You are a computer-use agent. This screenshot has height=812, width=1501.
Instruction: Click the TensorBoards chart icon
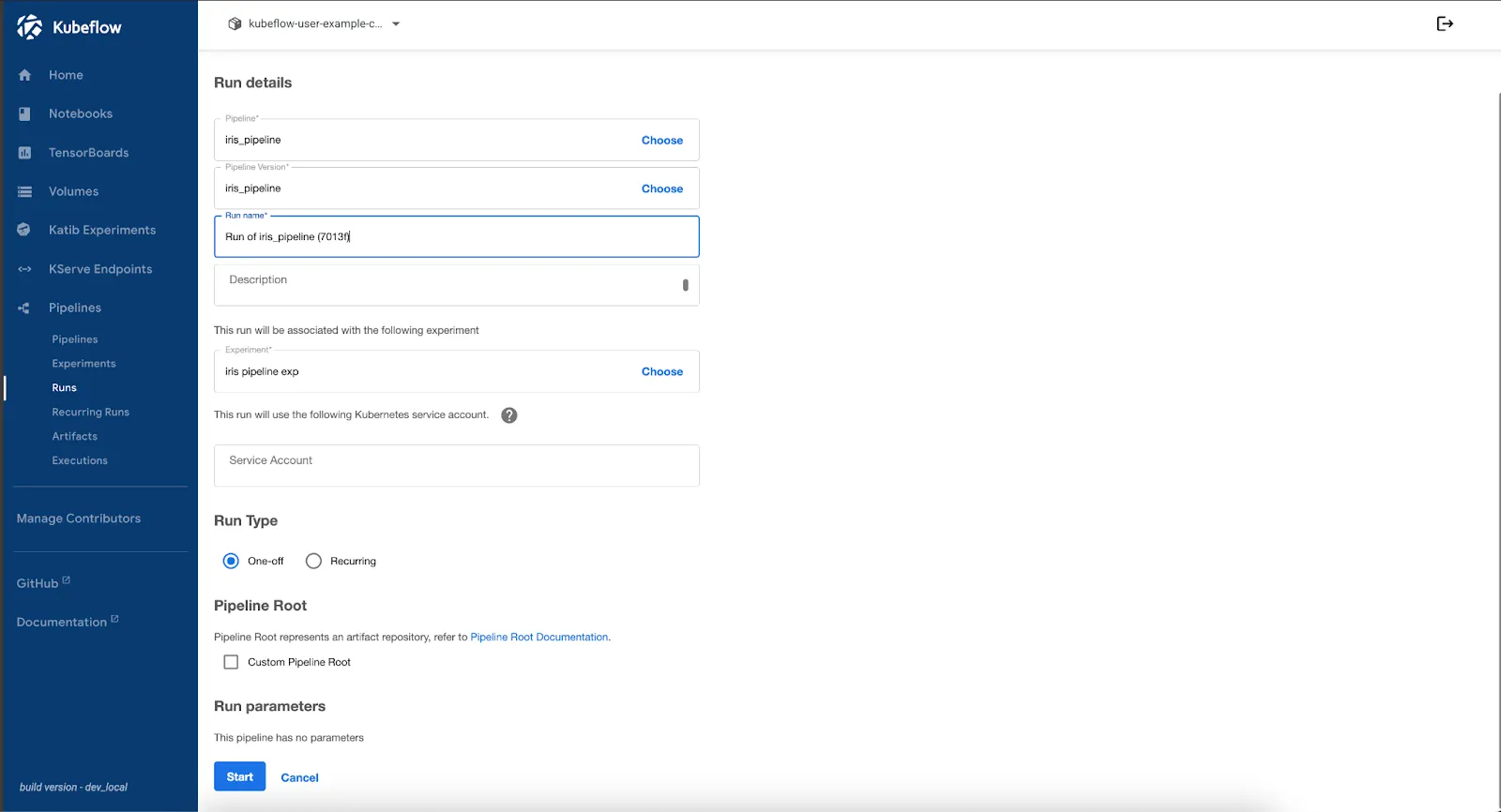coord(25,153)
